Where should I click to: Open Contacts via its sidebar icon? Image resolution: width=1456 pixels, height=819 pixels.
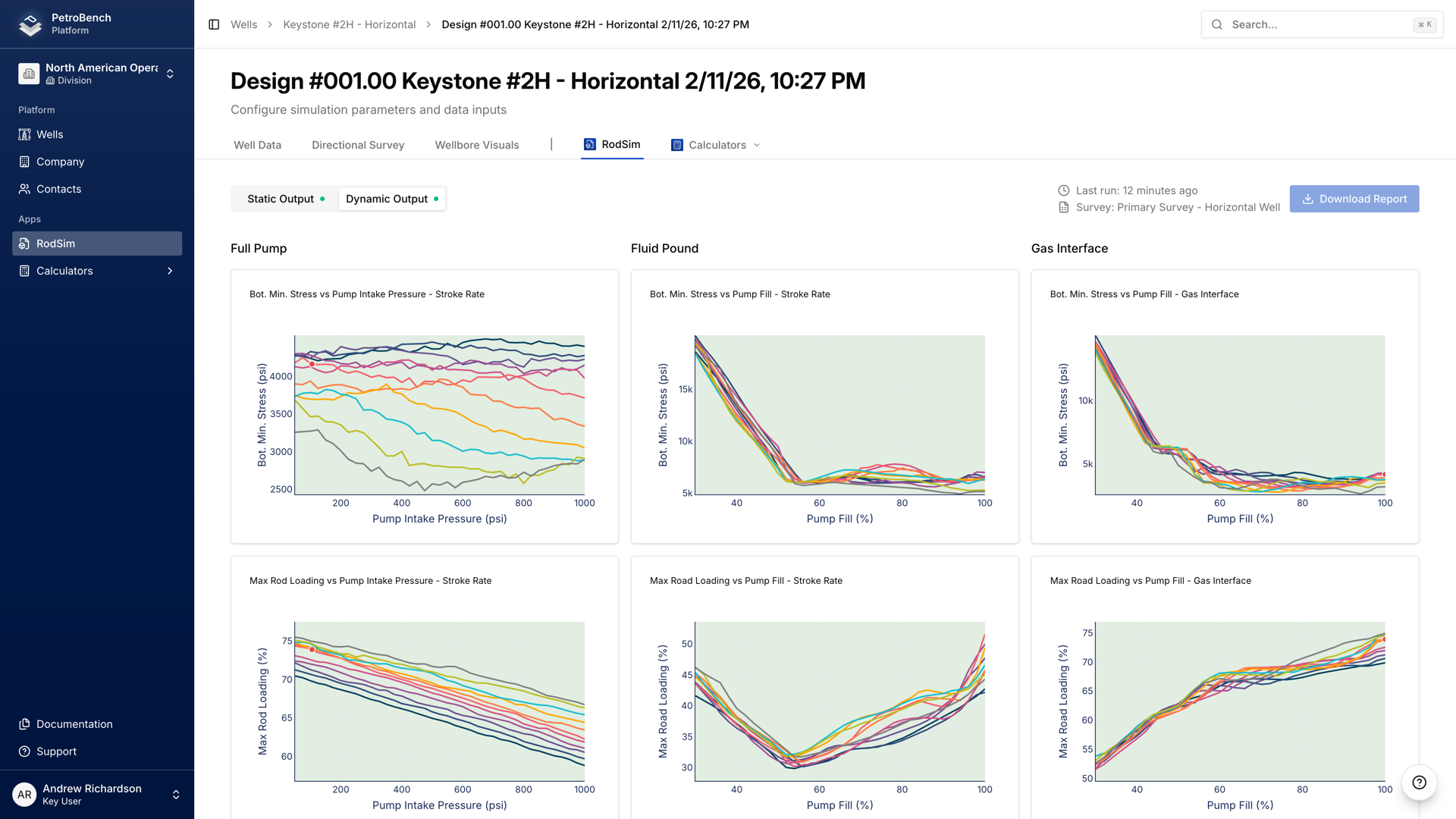point(24,189)
